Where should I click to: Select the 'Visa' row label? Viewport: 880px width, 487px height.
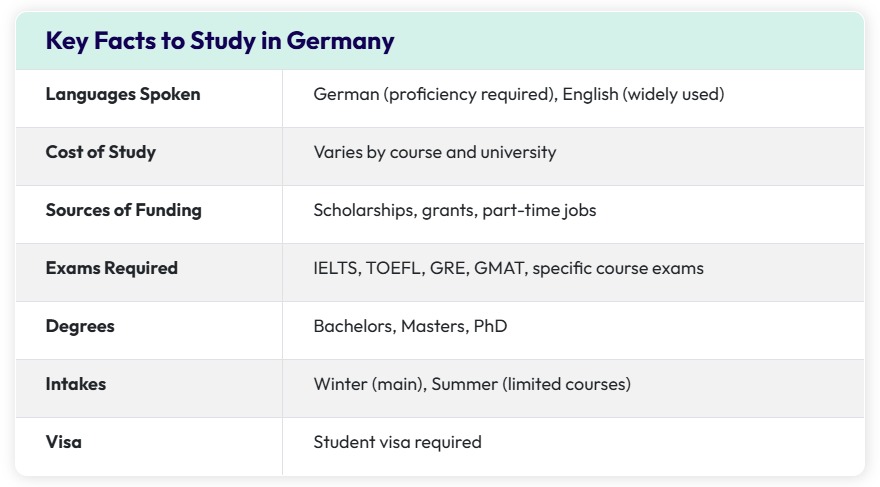point(63,441)
